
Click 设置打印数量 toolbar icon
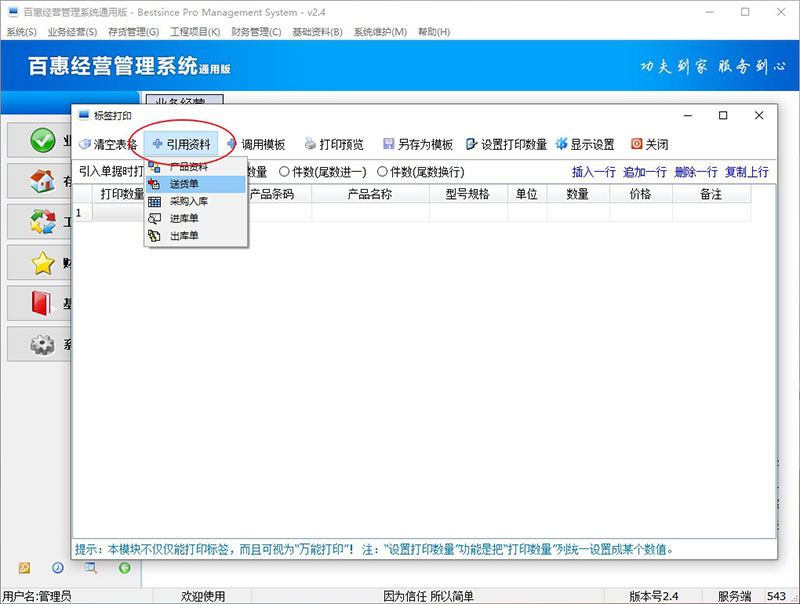pos(471,144)
